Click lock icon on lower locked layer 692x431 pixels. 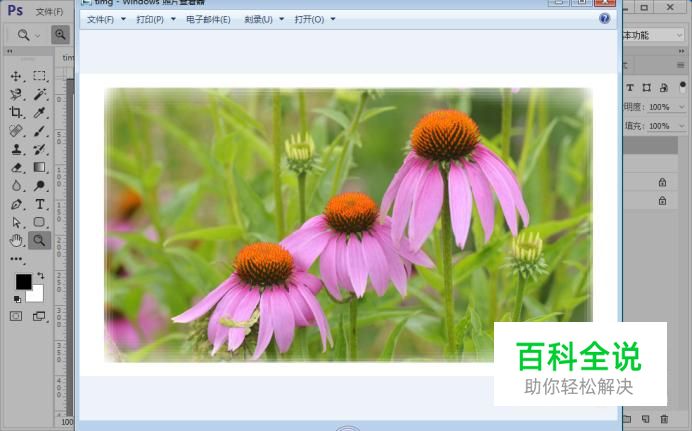tap(662, 201)
